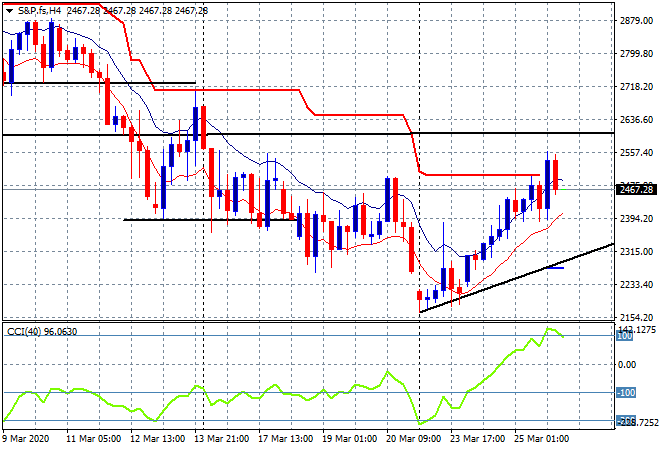This screenshot has width=660, height=450.
Task: Click the last red candlestick
Action: (556, 174)
